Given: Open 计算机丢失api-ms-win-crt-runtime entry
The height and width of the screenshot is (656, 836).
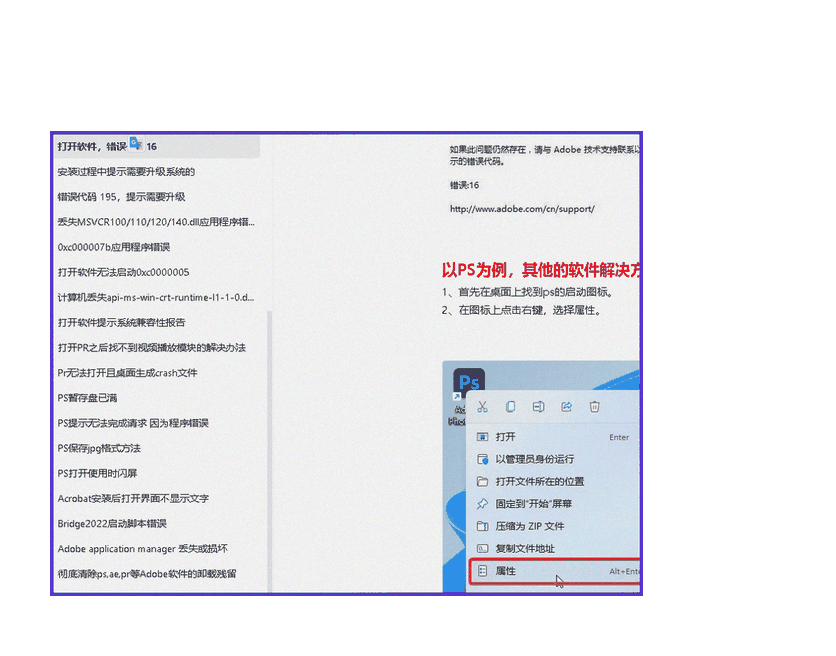Looking at the screenshot, I should point(156,297).
